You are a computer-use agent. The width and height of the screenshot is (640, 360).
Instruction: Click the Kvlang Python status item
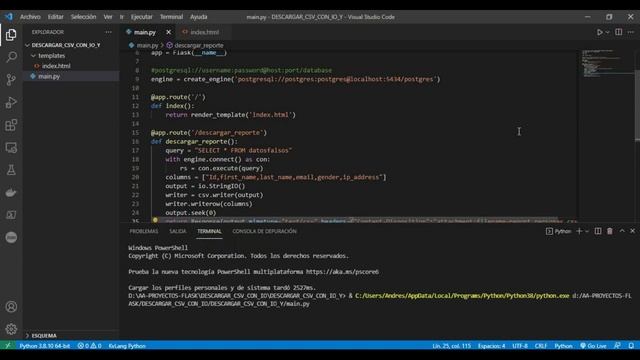click(x=127, y=346)
